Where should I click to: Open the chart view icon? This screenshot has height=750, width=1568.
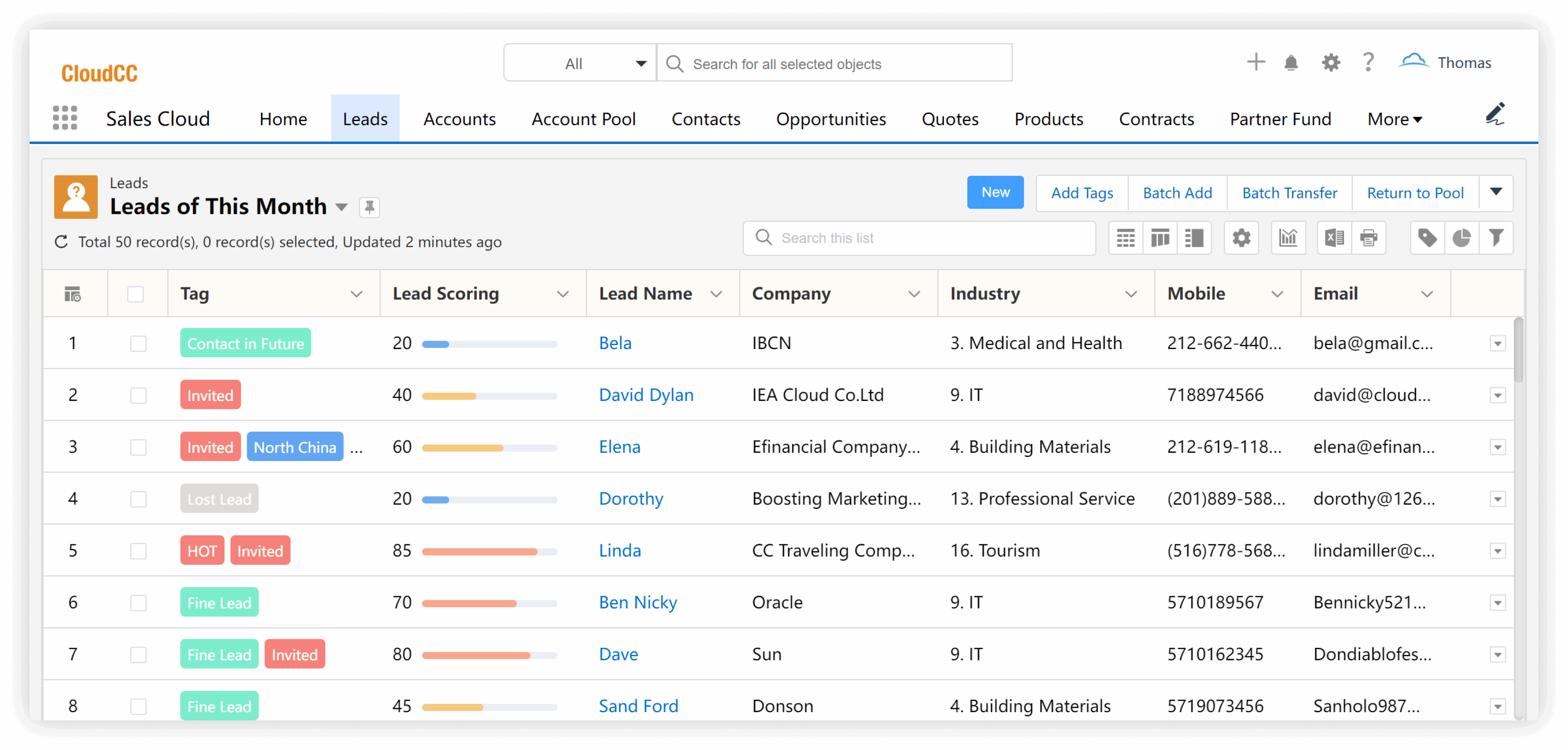click(1288, 238)
